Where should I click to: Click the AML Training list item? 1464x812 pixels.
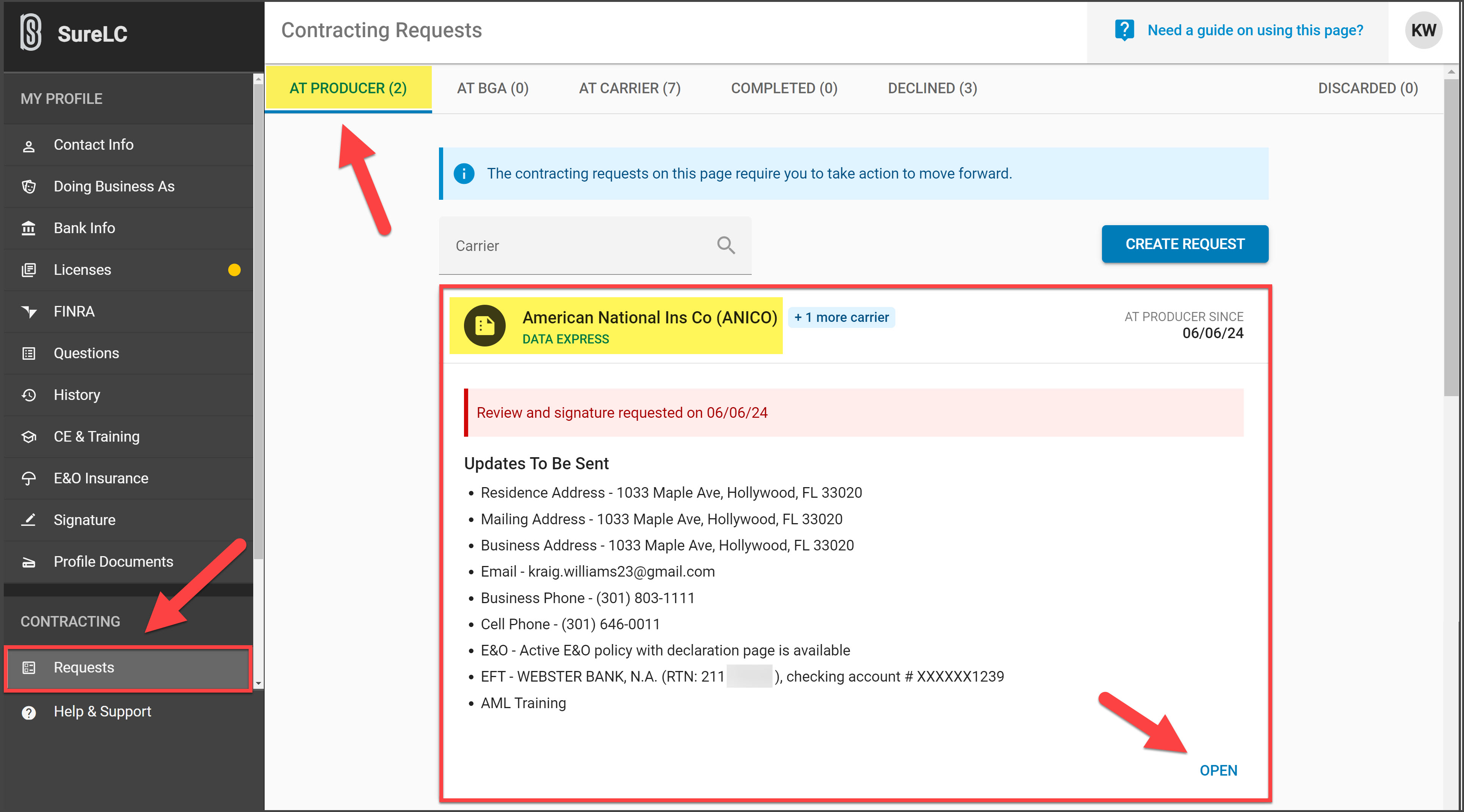point(523,704)
